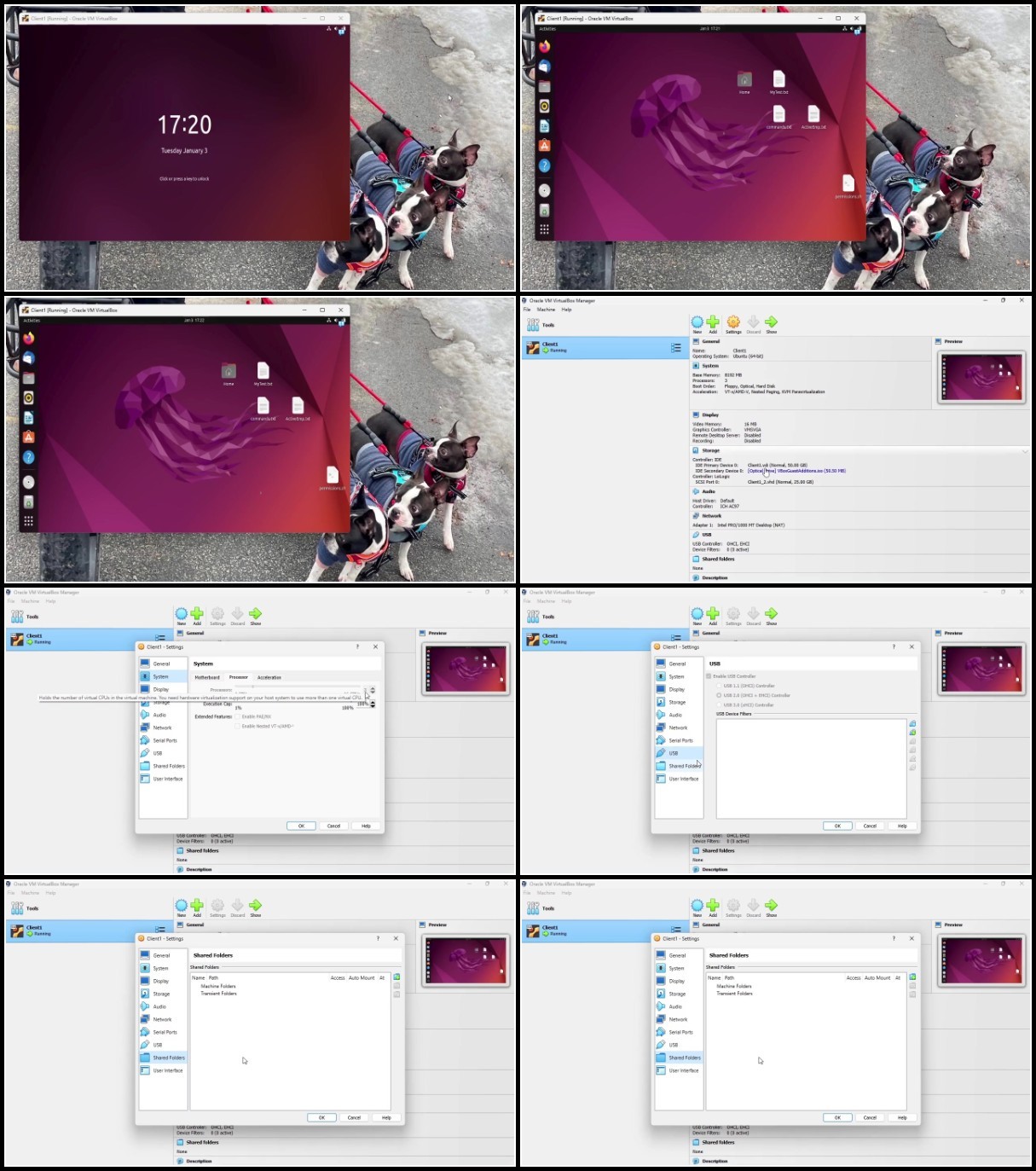Click the Audio section speaker icon in details

pyautogui.click(x=696, y=491)
